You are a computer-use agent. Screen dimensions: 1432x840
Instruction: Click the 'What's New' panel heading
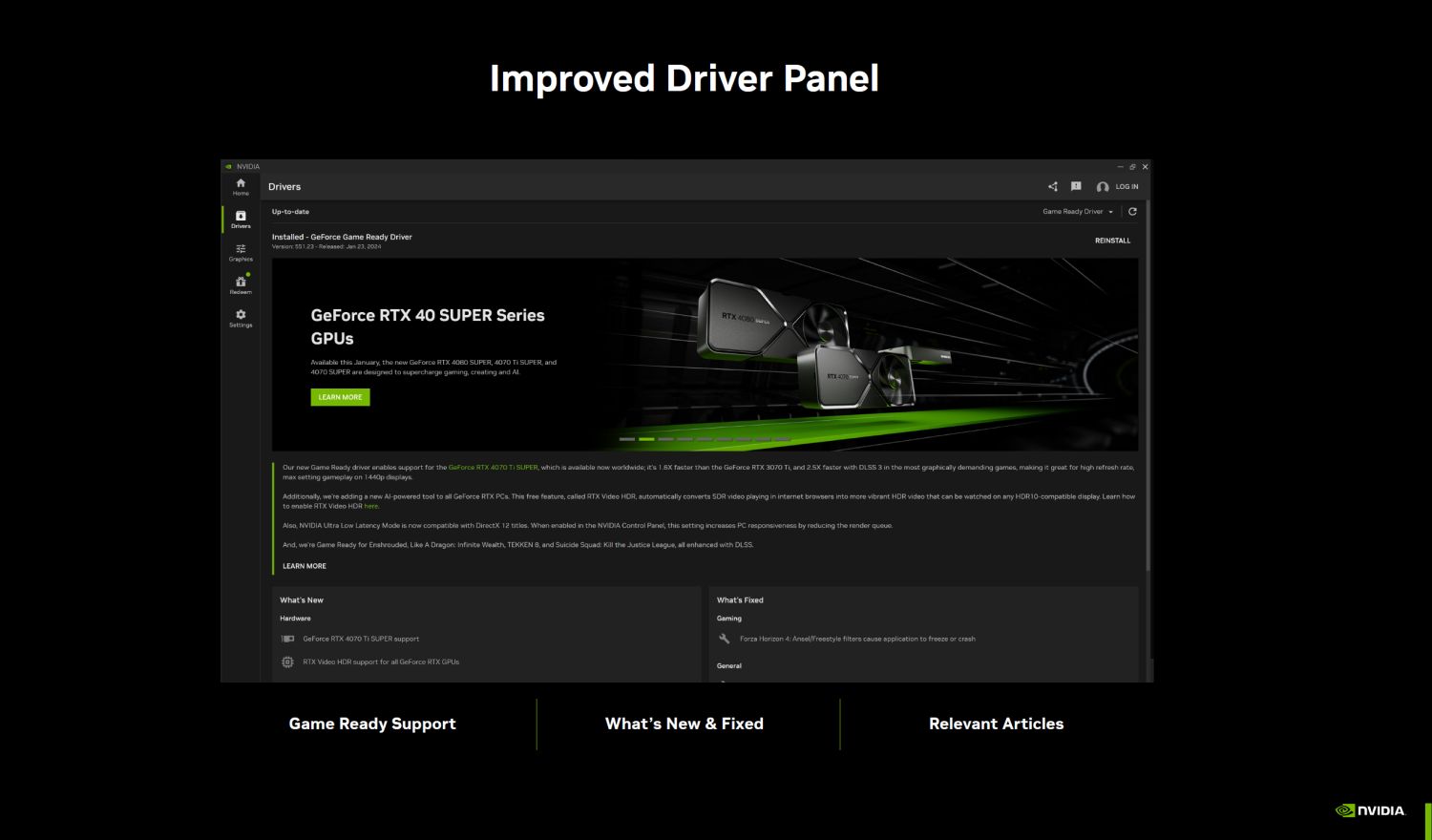[x=302, y=600]
